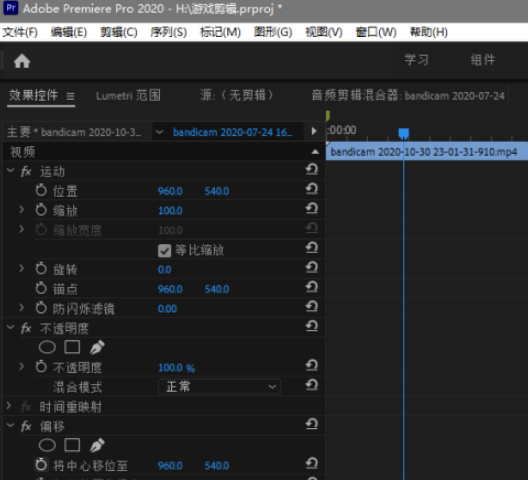
Task: Expand the 缩放宽度 property
Action: (22, 229)
